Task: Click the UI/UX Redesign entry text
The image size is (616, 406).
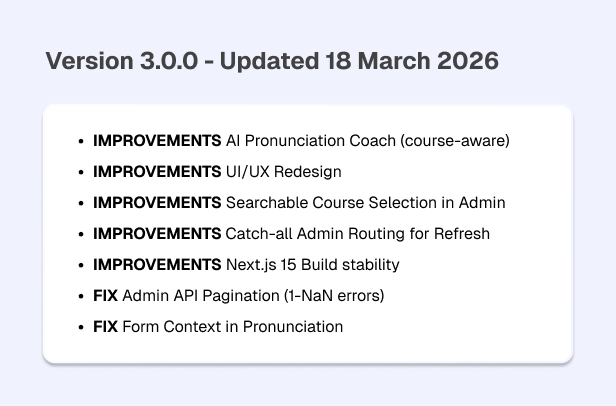Action: click(283, 172)
